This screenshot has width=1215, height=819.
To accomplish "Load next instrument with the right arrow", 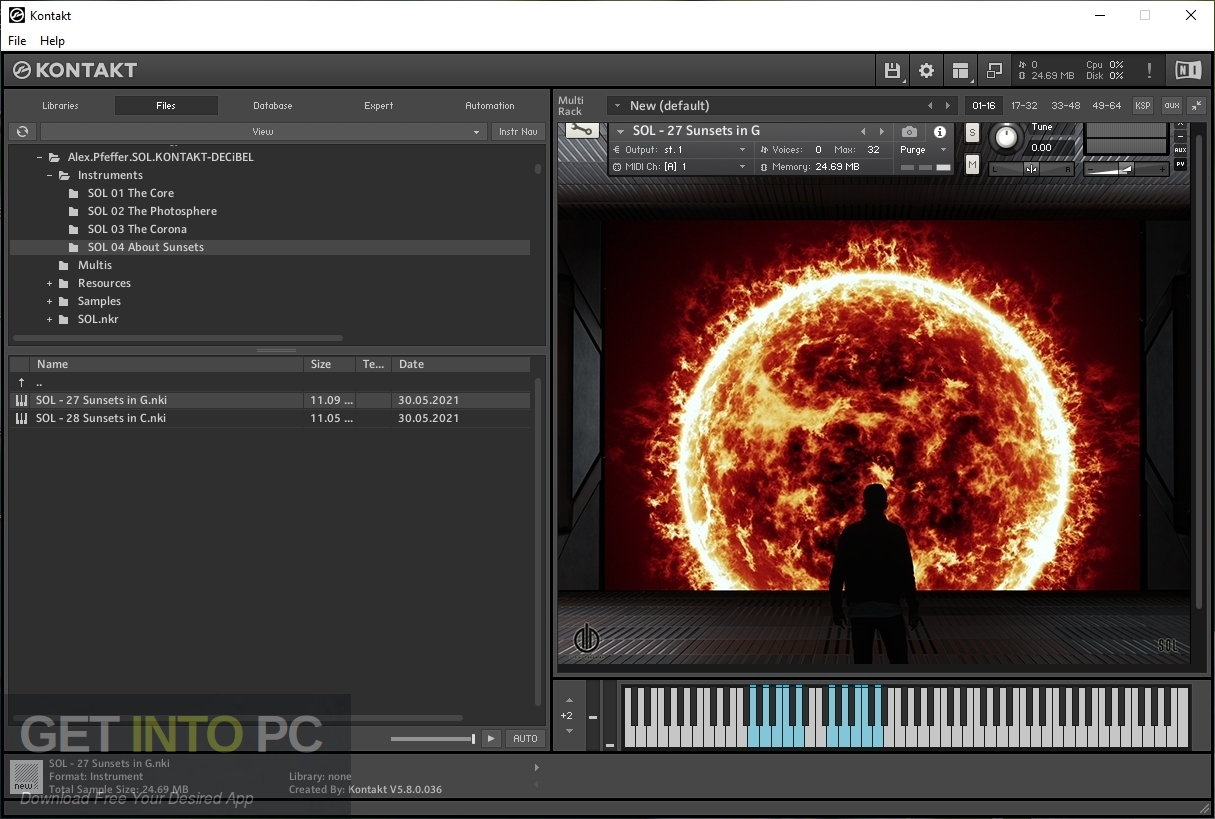I will pyautogui.click(x=881, y=131).
